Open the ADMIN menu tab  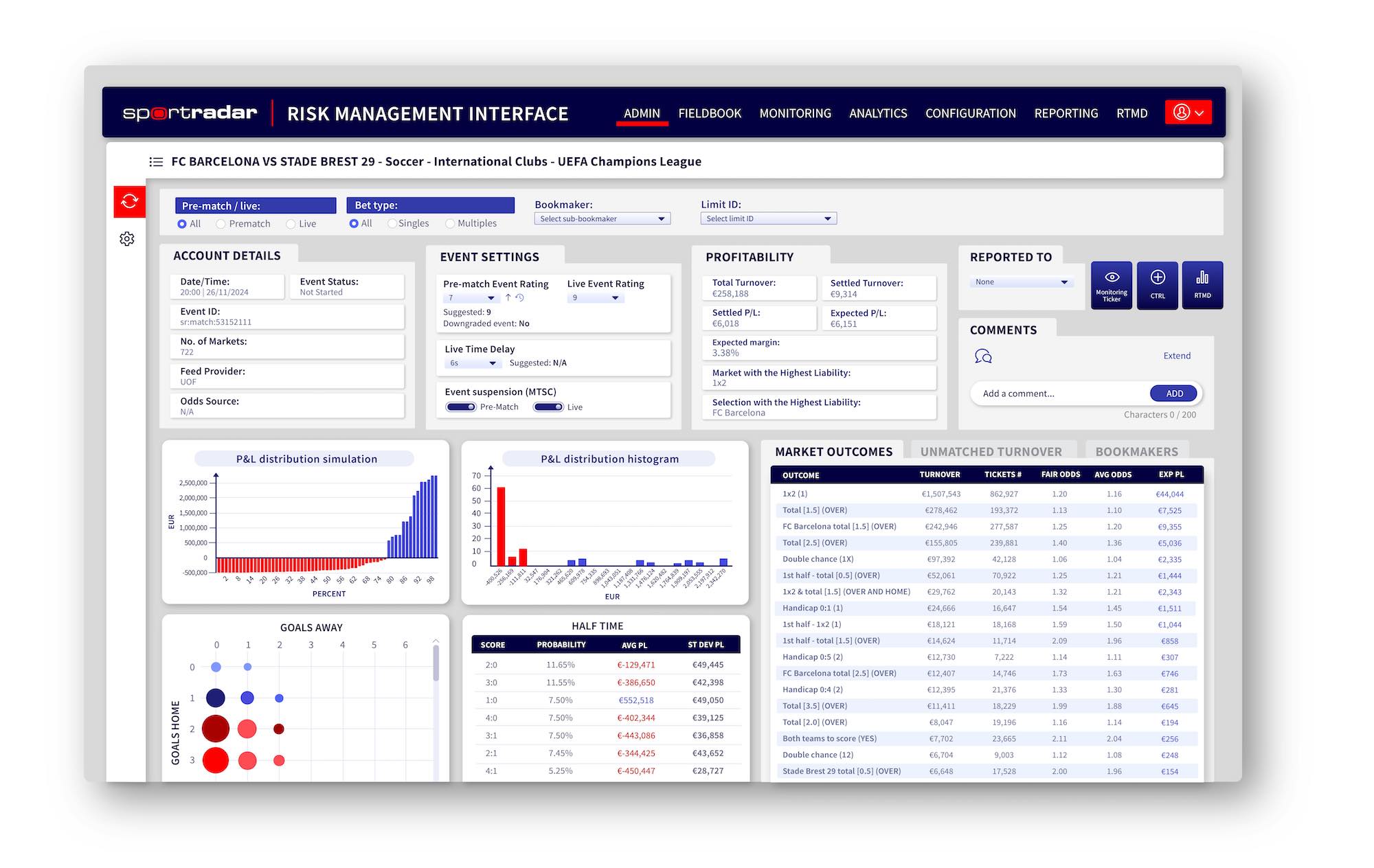[x=642, y=113]
